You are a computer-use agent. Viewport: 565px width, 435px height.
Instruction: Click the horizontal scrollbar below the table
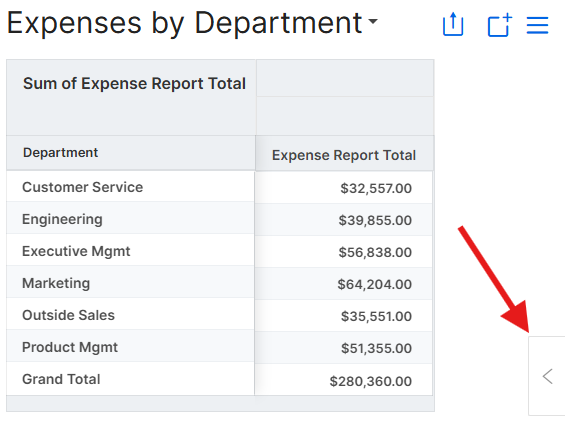coord(220,404)
